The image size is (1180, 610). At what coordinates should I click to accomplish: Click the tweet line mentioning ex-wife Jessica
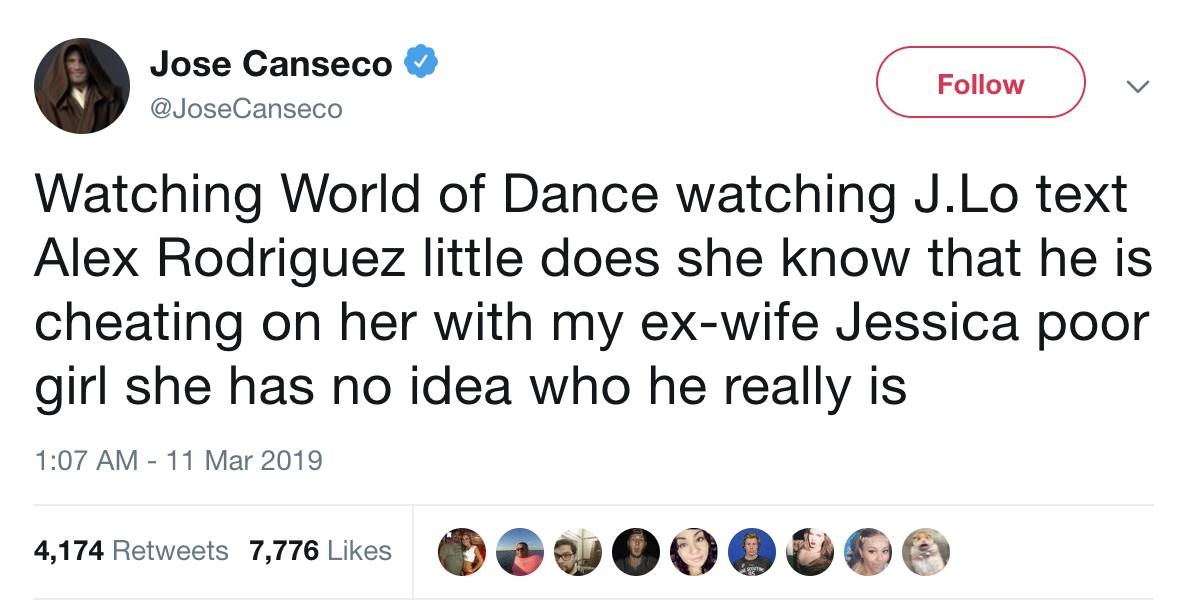click(x=590, y=322)
